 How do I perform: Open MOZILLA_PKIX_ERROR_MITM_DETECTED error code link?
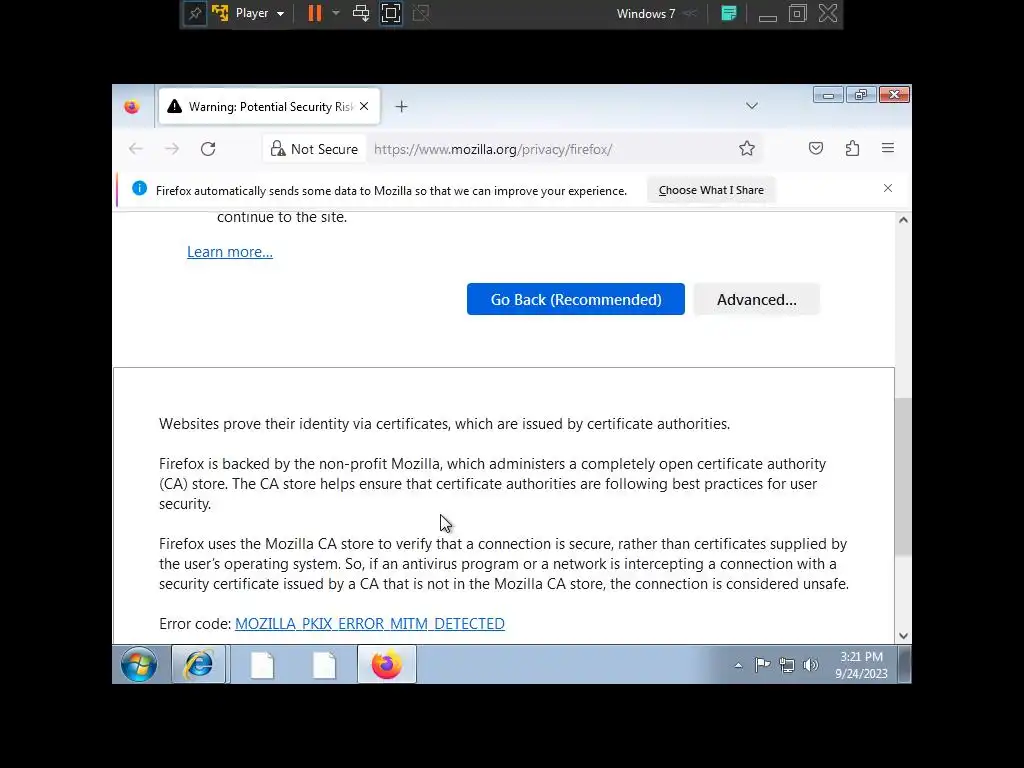(x=370, y=624)
